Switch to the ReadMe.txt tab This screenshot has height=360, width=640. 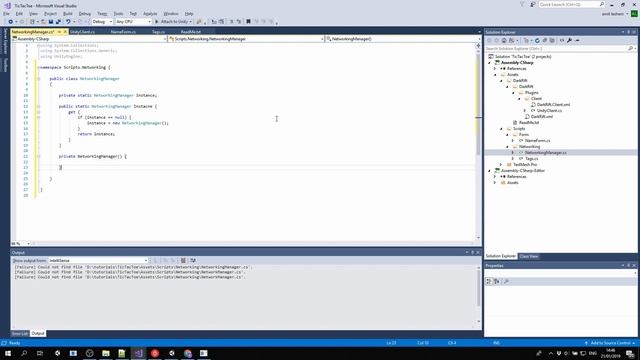[191, 32]
